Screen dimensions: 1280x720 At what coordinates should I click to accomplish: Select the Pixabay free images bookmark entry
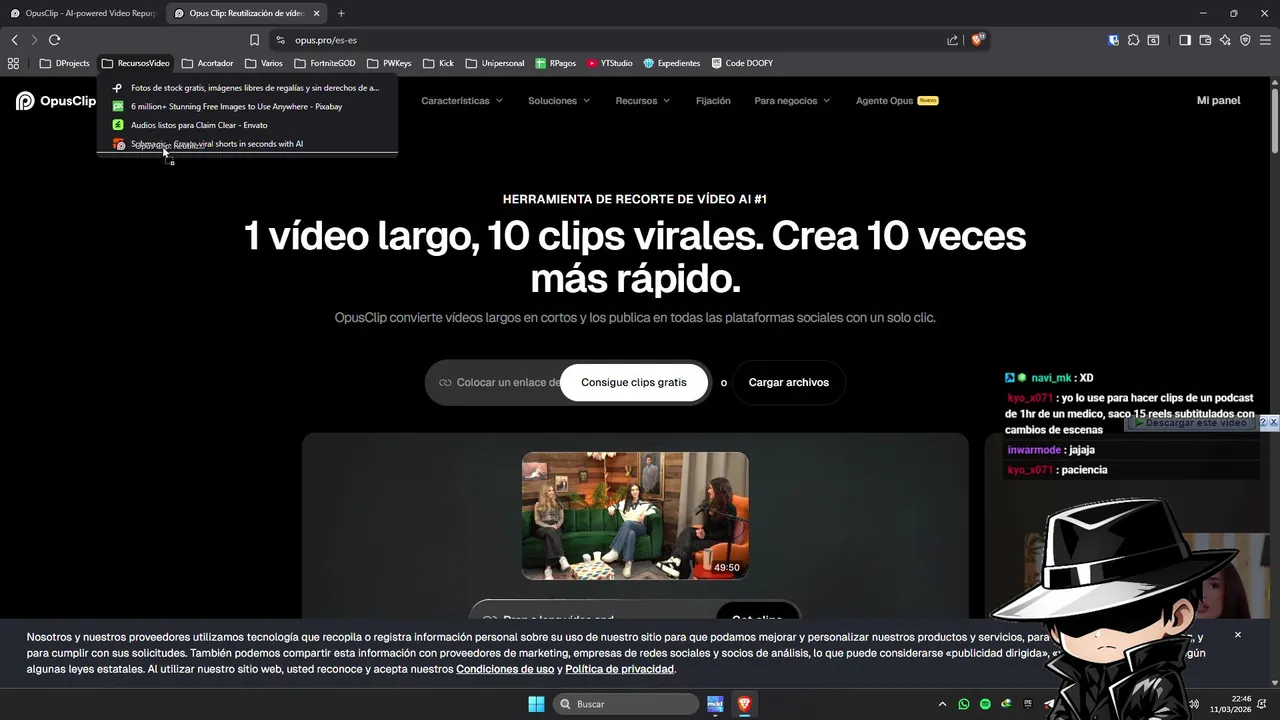coord(247,106)
